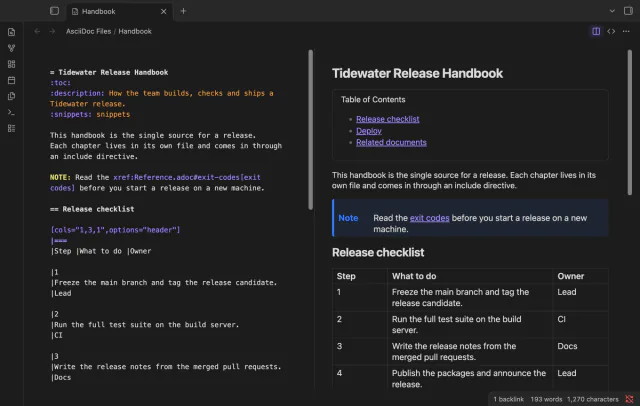This screenshot has height=406, width=640.
Task: Click '|Step |What to do |Owner' source line
Action: [100, 251]
